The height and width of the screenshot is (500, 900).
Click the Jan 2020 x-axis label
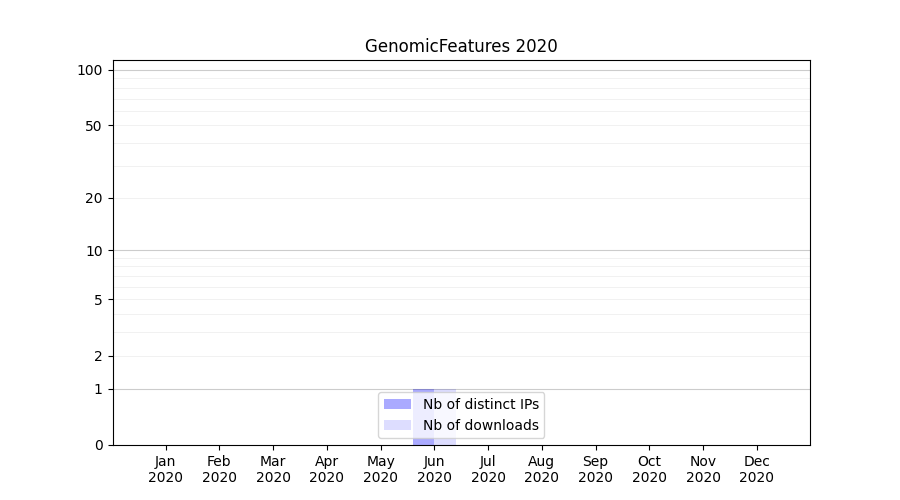[x=166, y=469]
